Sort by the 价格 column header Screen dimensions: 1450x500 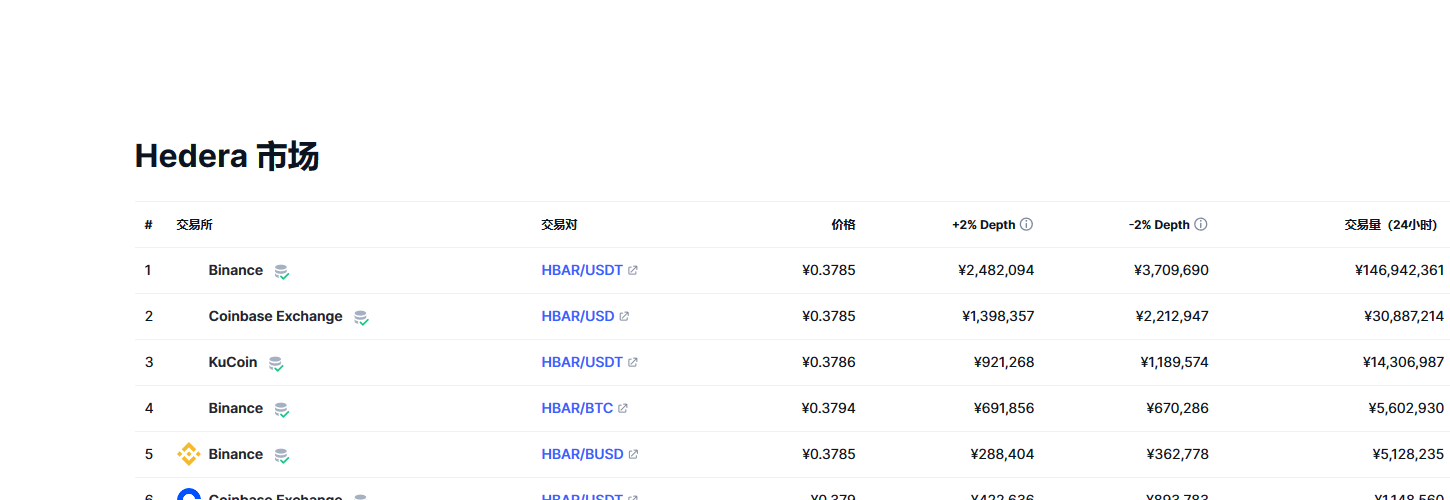tap(843, 225)
